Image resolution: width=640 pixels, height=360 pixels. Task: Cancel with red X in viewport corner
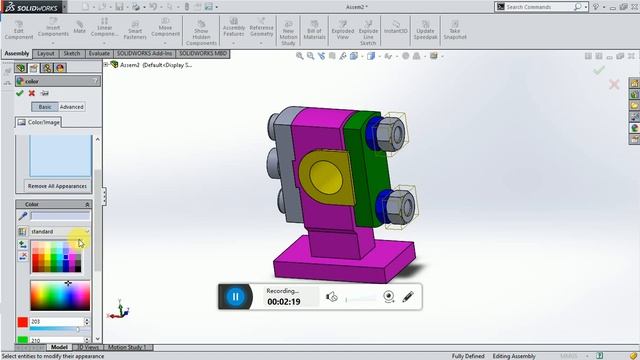[614, 84]
